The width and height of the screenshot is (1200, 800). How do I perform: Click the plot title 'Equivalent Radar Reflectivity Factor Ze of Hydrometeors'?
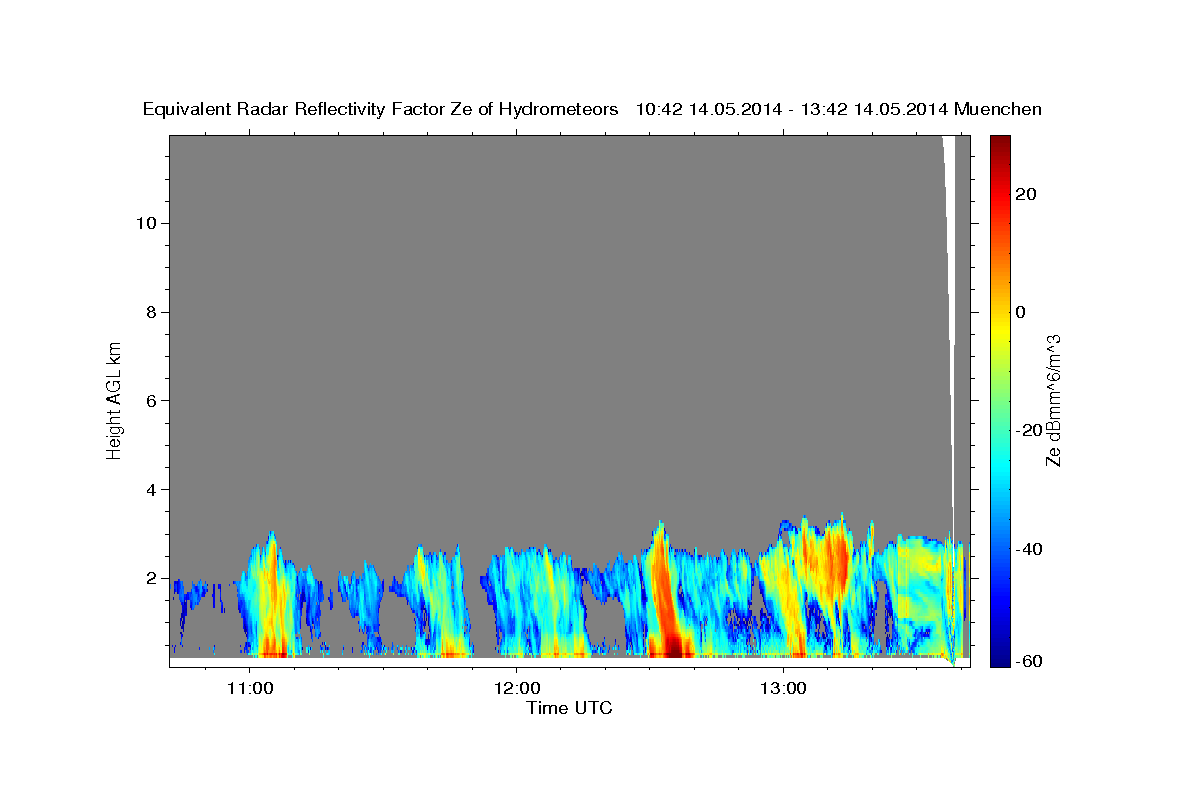point(381,109)
